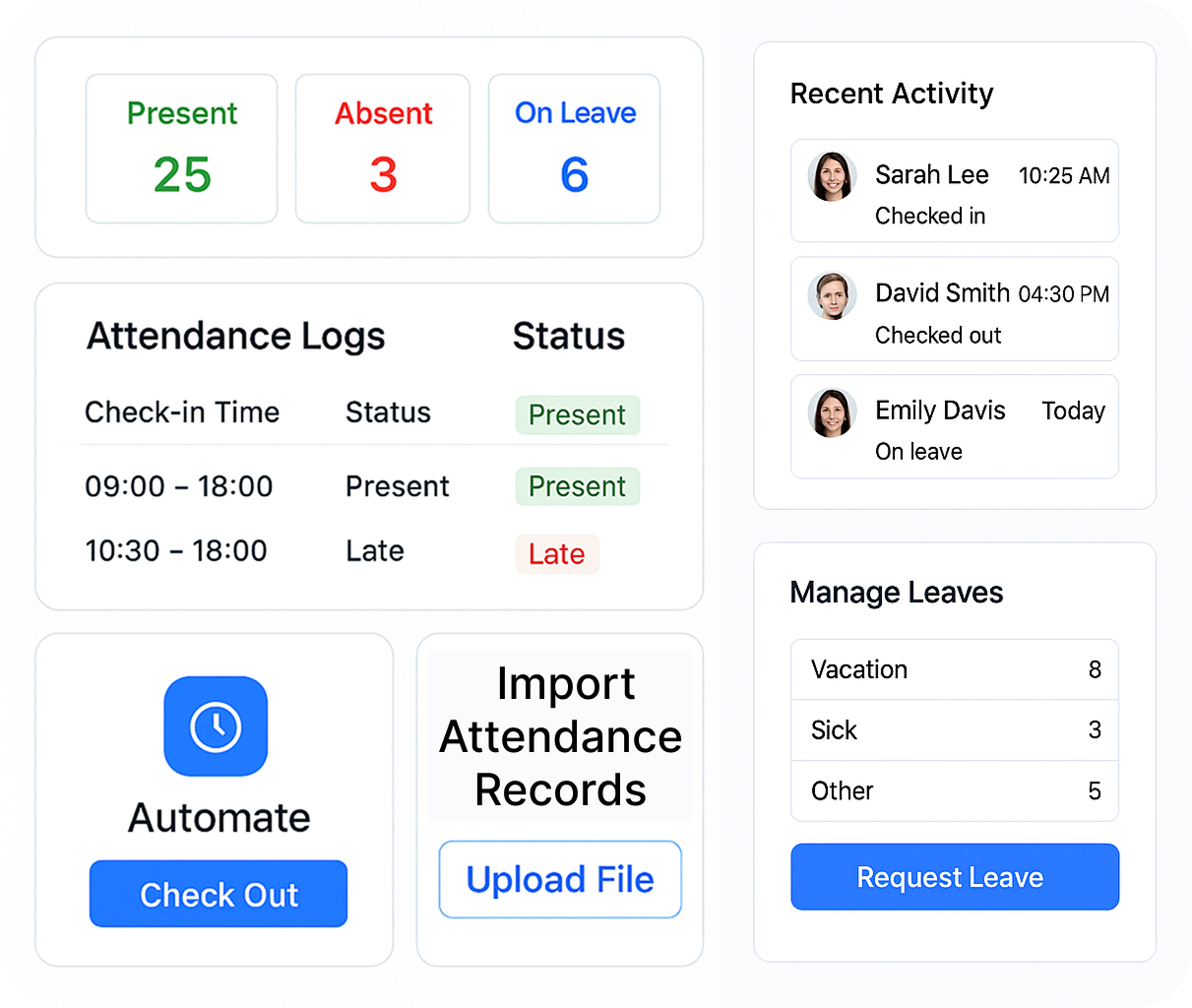
Task: Click the Upload File button
Action: click(560, 879)
